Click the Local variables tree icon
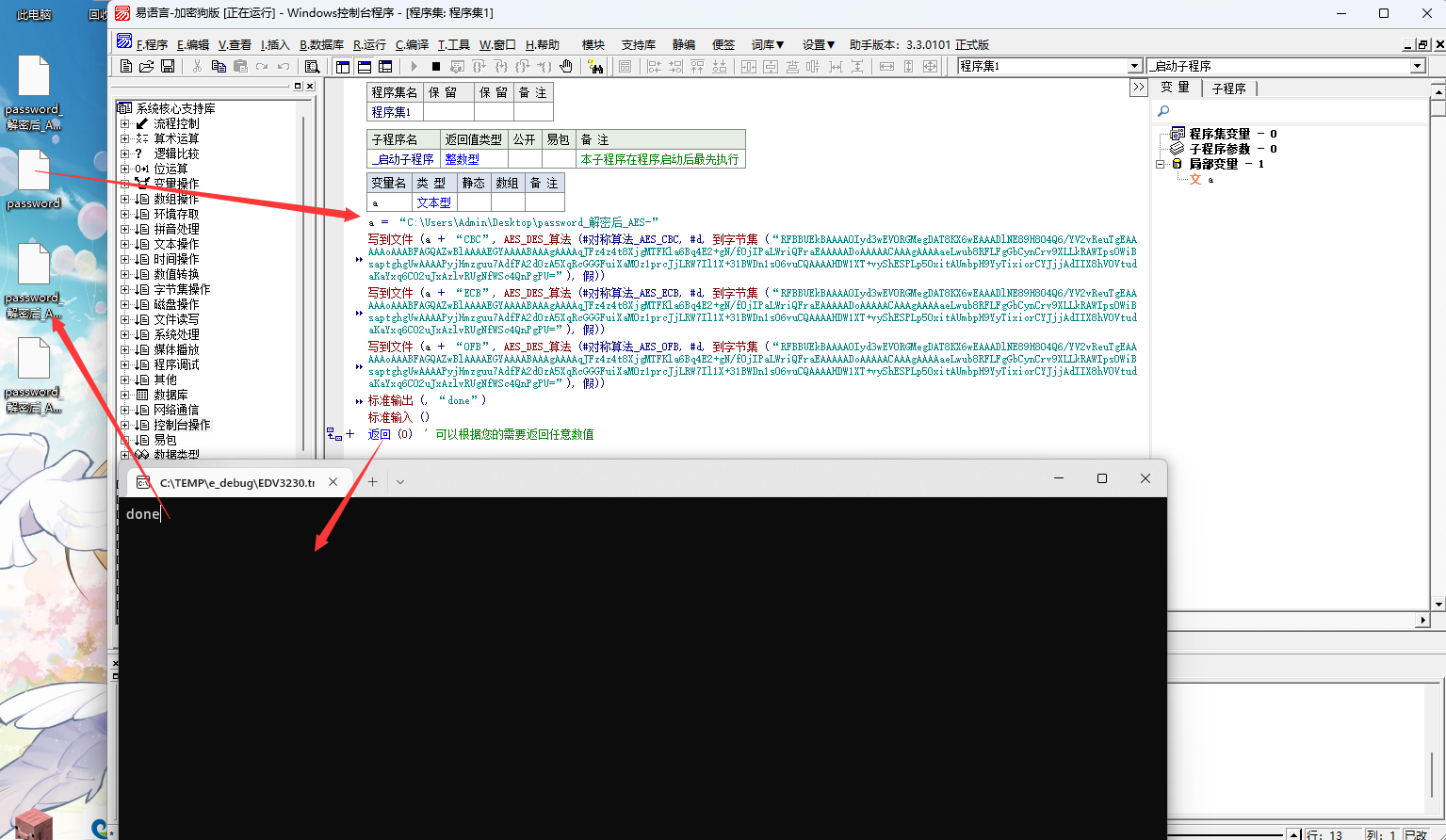 coord(1178,164)
